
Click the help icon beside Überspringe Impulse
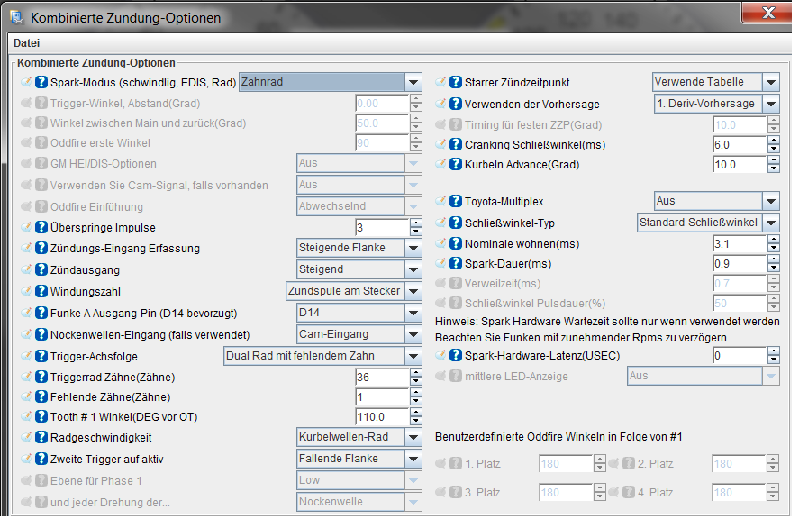click(42, 228)
